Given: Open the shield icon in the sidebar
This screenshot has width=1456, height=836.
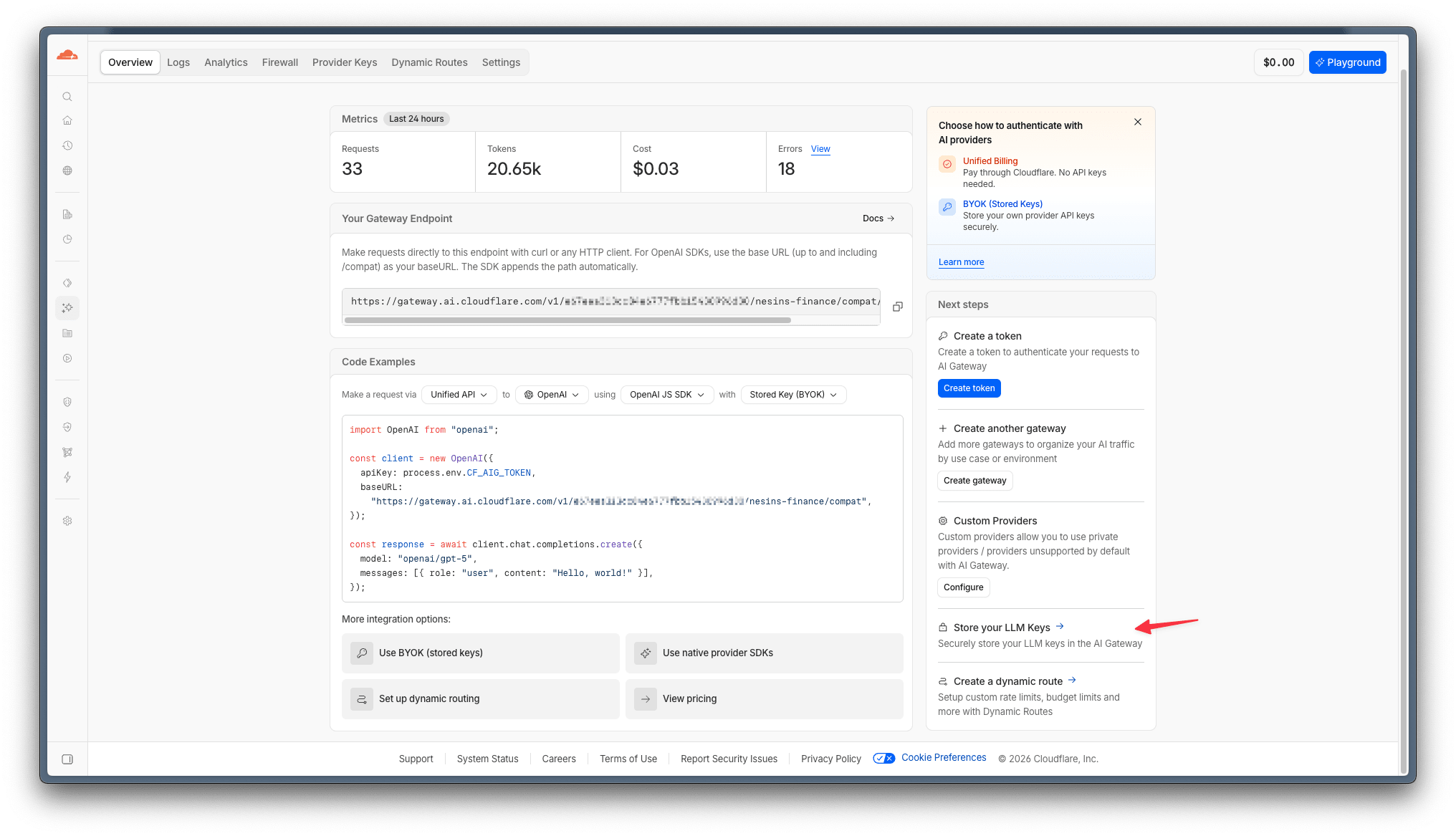Looking at the screenshot, I should 67,402.
